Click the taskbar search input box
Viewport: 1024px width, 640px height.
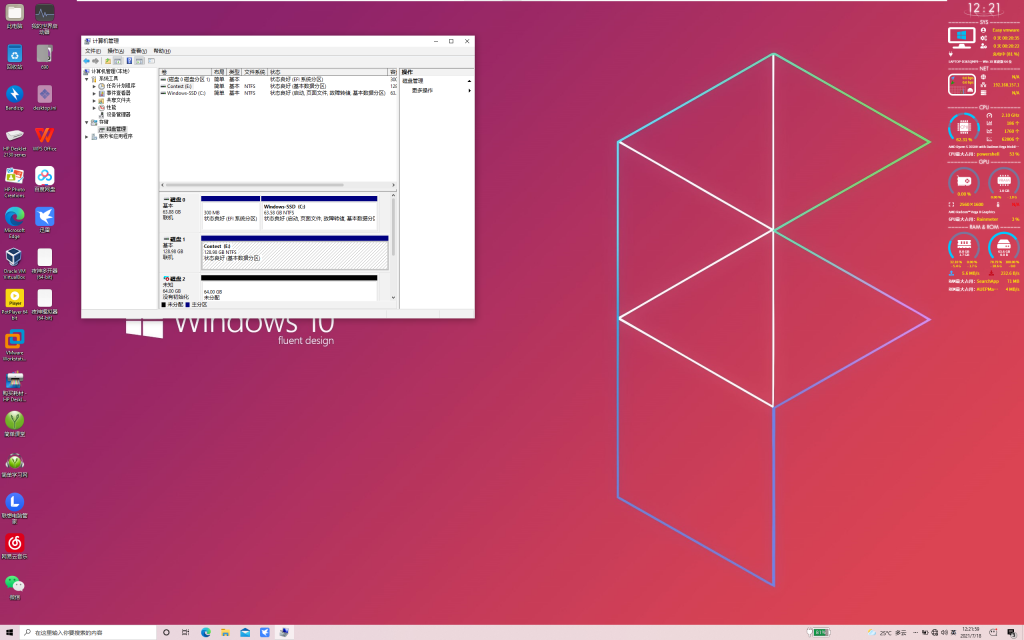pyautogui.click(x=88, y=632)
